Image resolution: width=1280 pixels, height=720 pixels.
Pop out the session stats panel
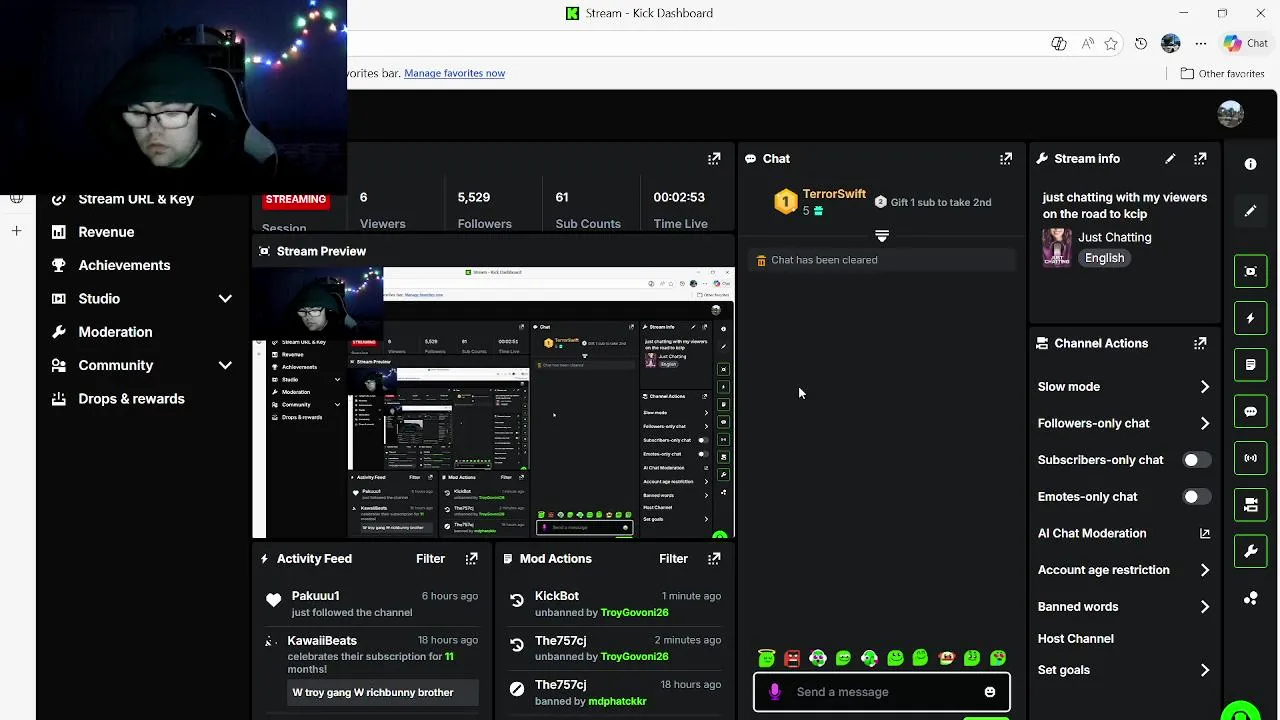coord(714,159)
